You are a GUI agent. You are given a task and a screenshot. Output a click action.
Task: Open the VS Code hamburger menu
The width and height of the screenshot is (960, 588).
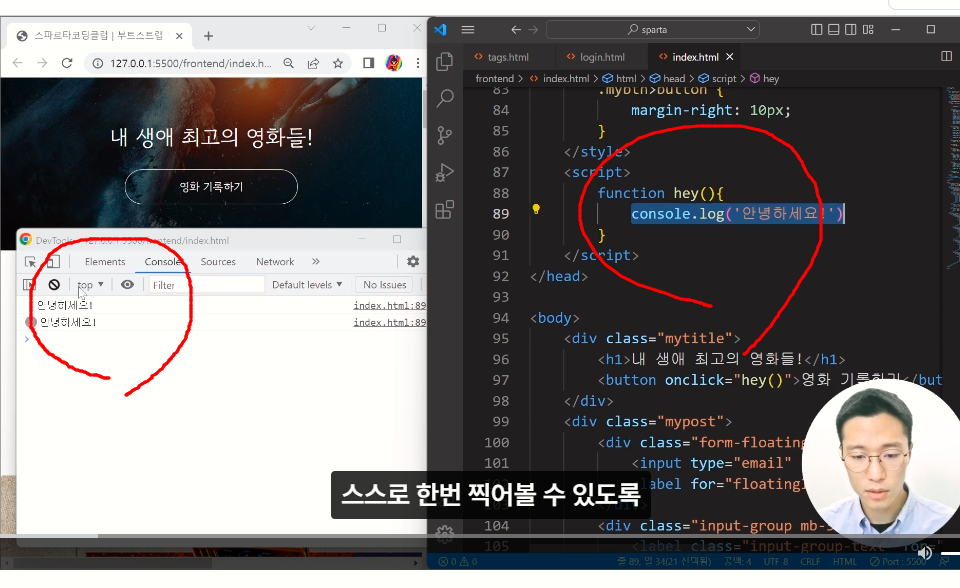pos(468,29)
